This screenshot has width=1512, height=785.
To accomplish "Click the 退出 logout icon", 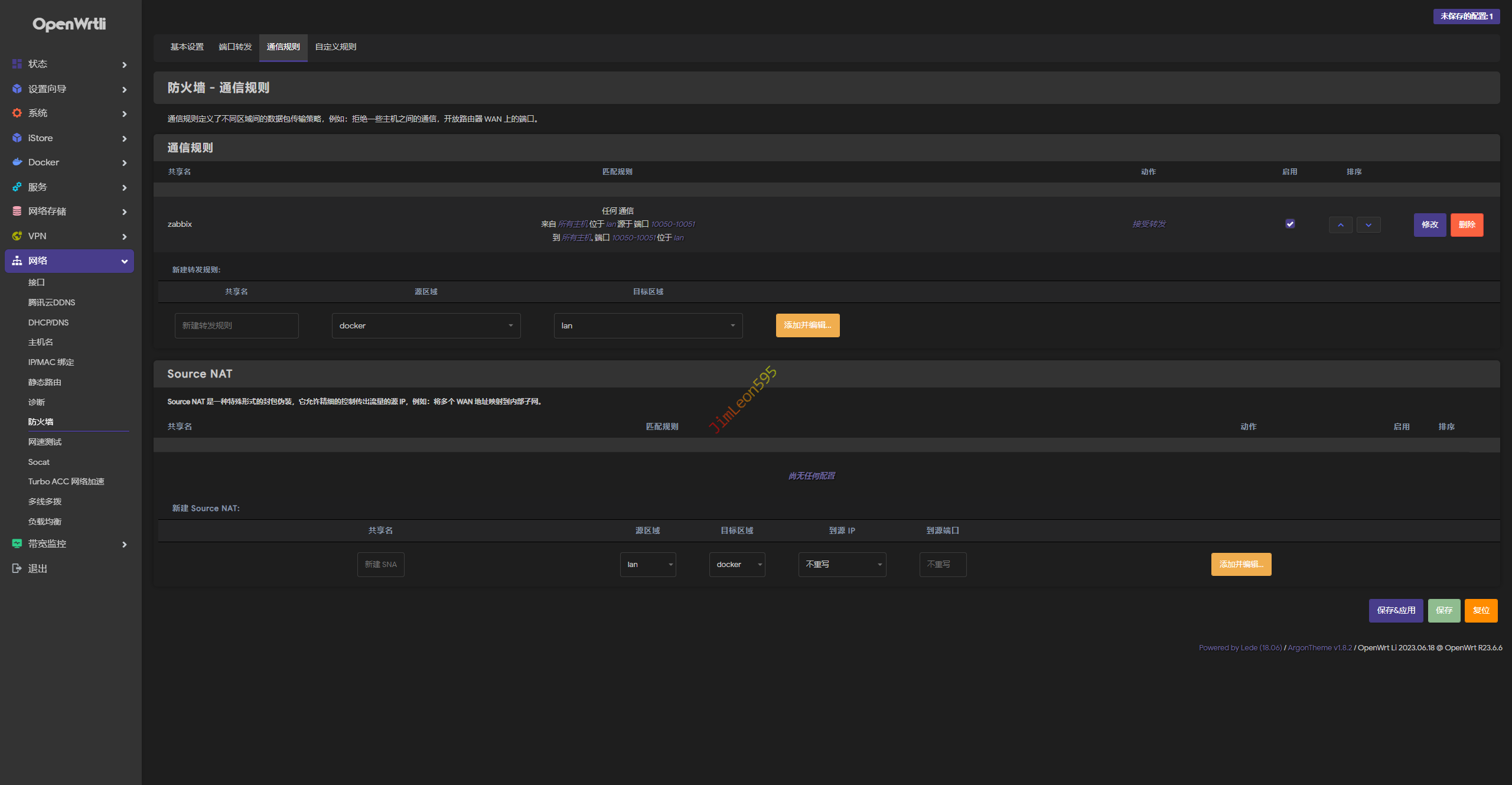I will pos(17,568).
